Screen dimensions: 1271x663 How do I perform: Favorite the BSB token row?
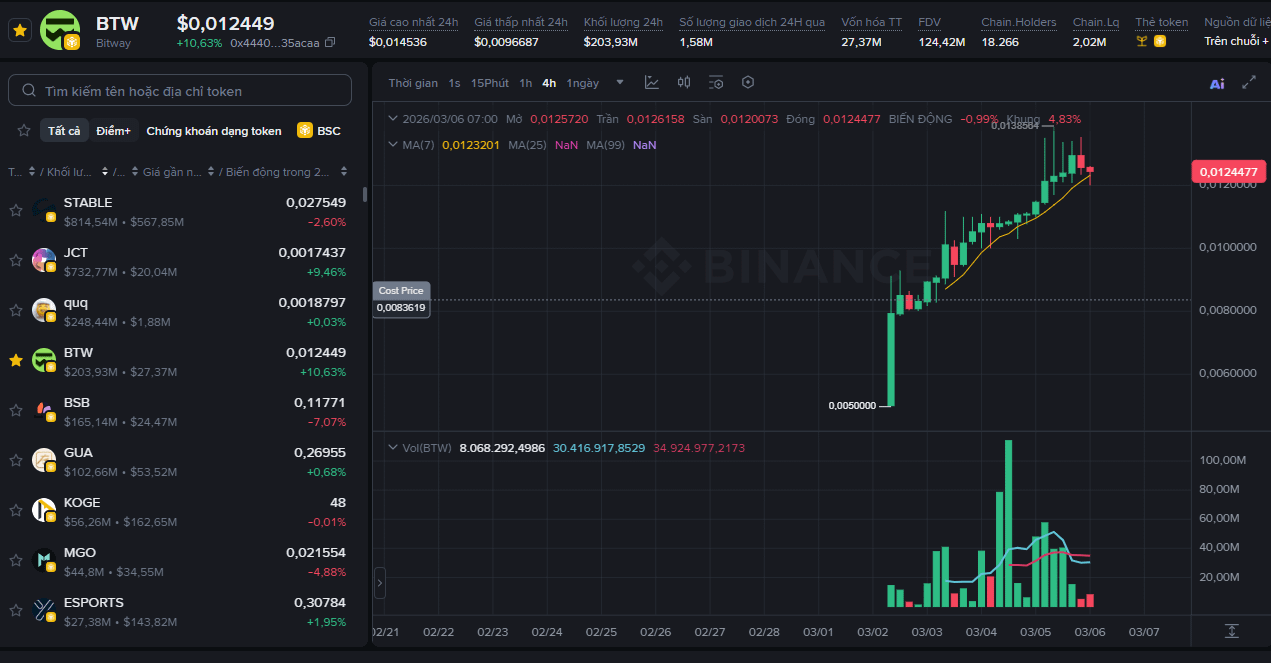[x=16, y=410]
